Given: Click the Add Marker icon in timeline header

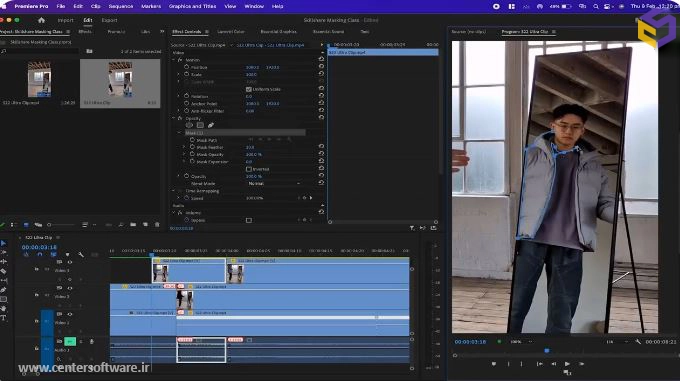Looking at the screenshot, I should 67,254.
